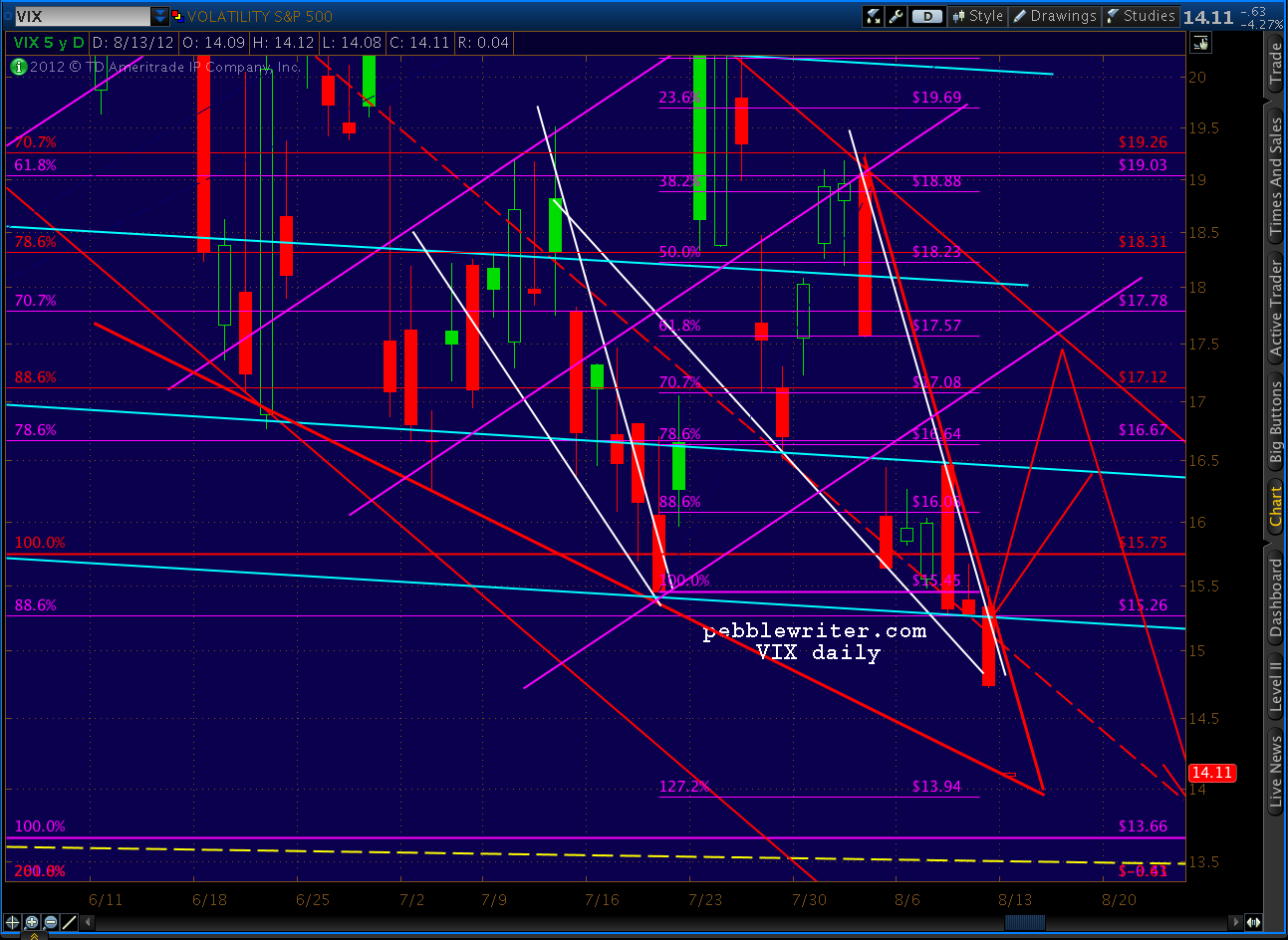Screen dimensions: 1288x940
Task: Click the $19.26 red price label
Action: coord(1143,142)
